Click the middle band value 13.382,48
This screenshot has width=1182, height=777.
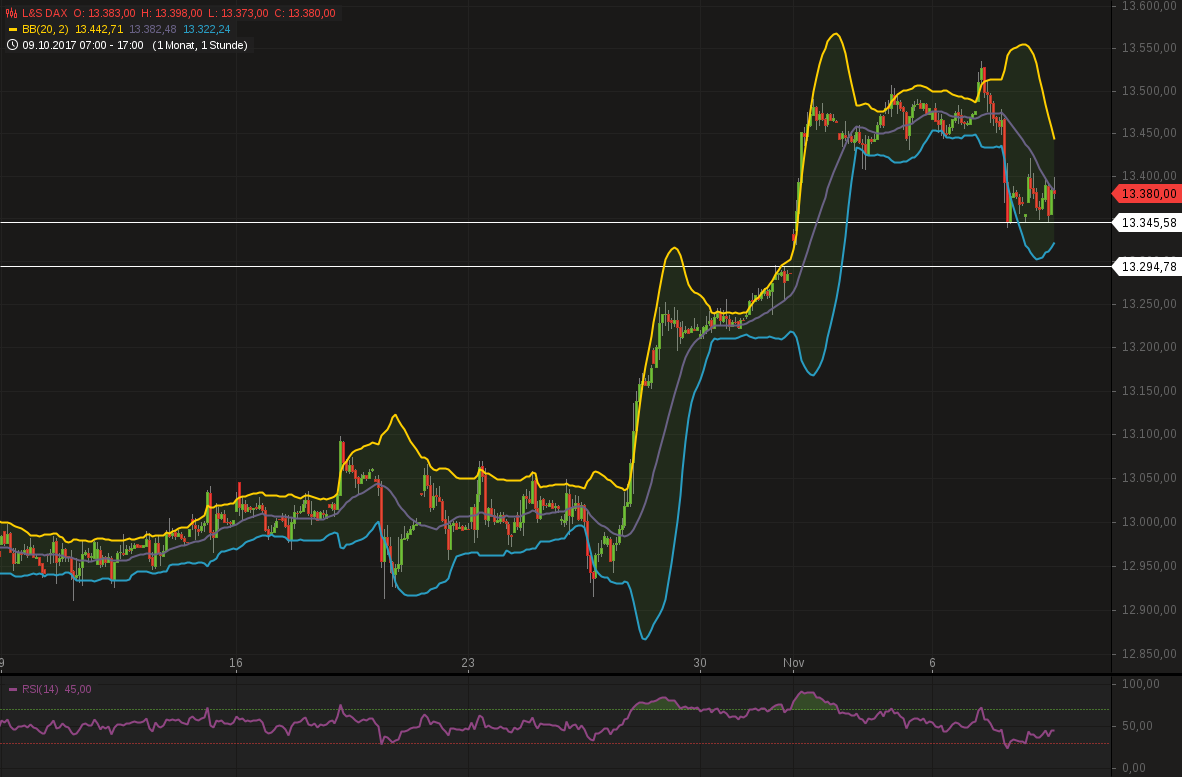pyautogui.click(x=153, y=29)
